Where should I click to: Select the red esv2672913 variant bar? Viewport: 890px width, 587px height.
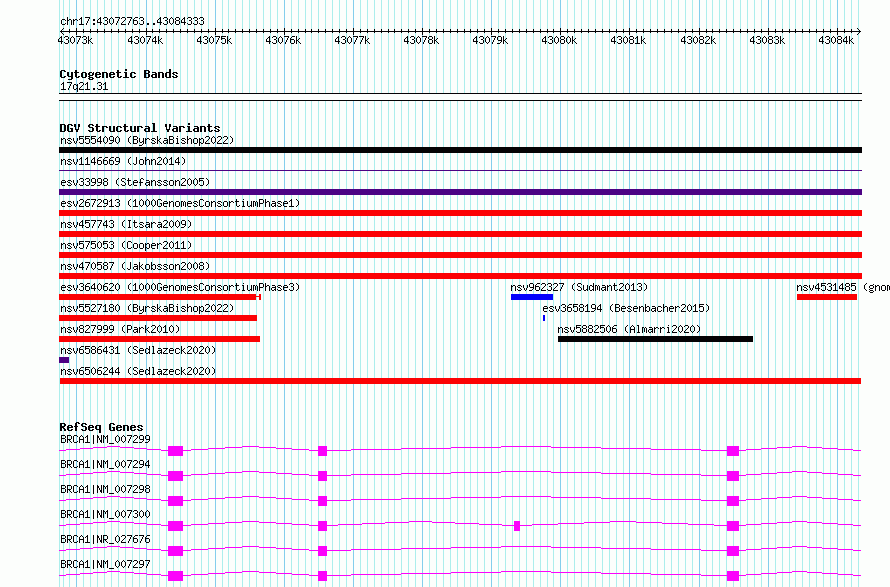[460, 213]
